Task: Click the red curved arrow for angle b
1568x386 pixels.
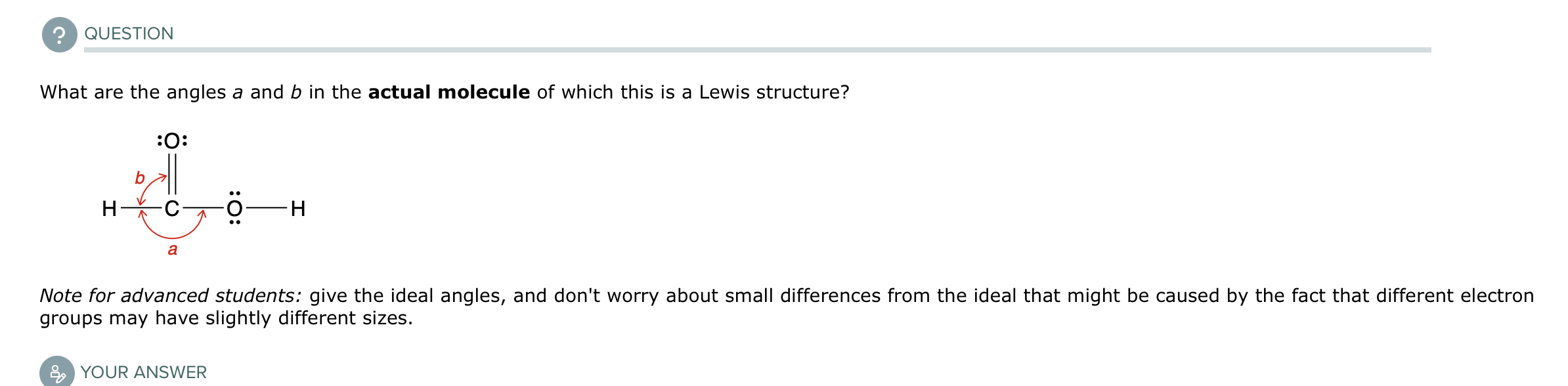Action: click(148, 187)
